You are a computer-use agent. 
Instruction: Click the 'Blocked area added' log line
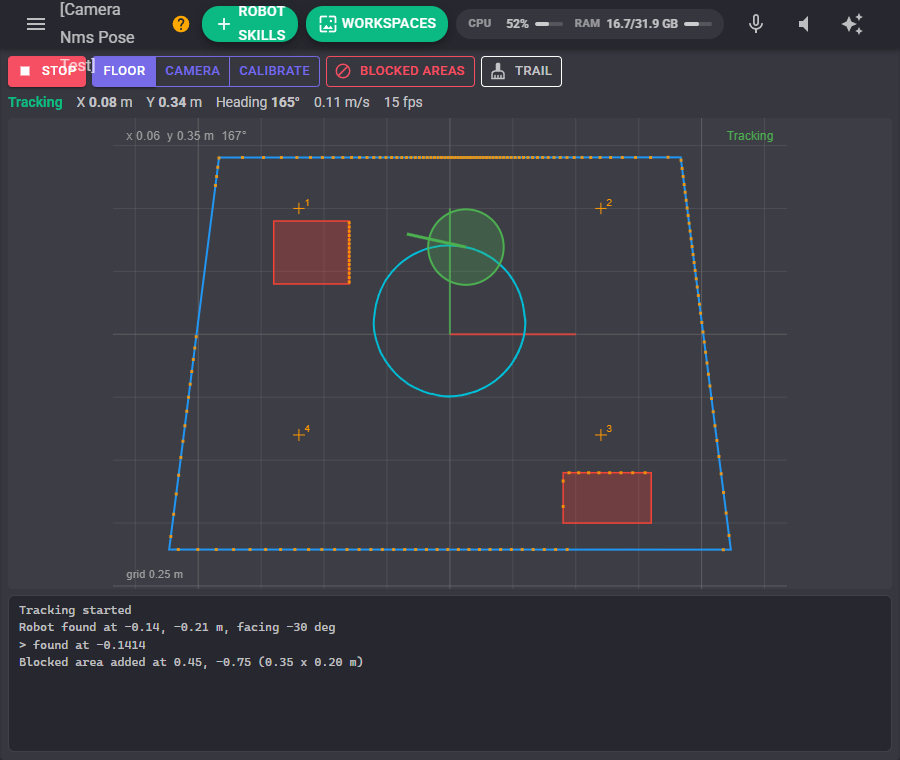191,662
